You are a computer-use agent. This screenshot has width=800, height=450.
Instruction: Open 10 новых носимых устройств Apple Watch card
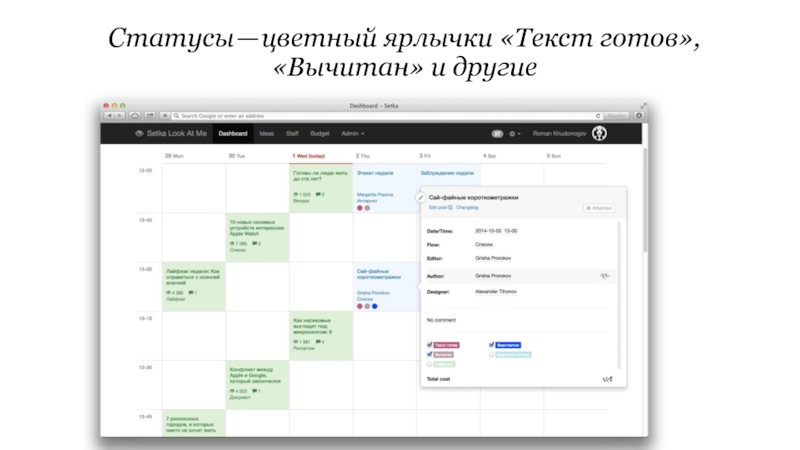pyautogui.click(x=257, y=238)
